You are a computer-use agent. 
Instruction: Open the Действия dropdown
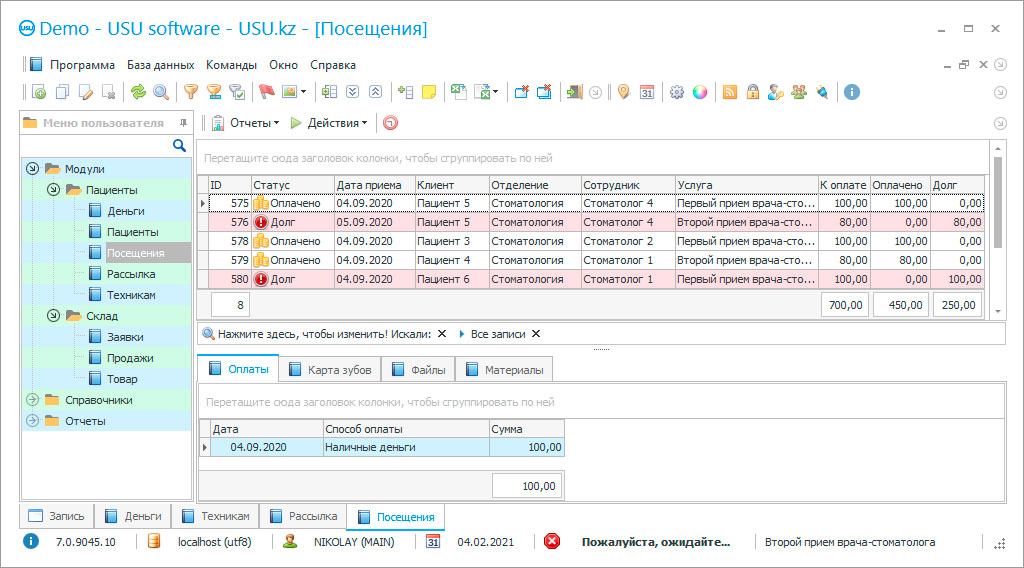point(329,123)
